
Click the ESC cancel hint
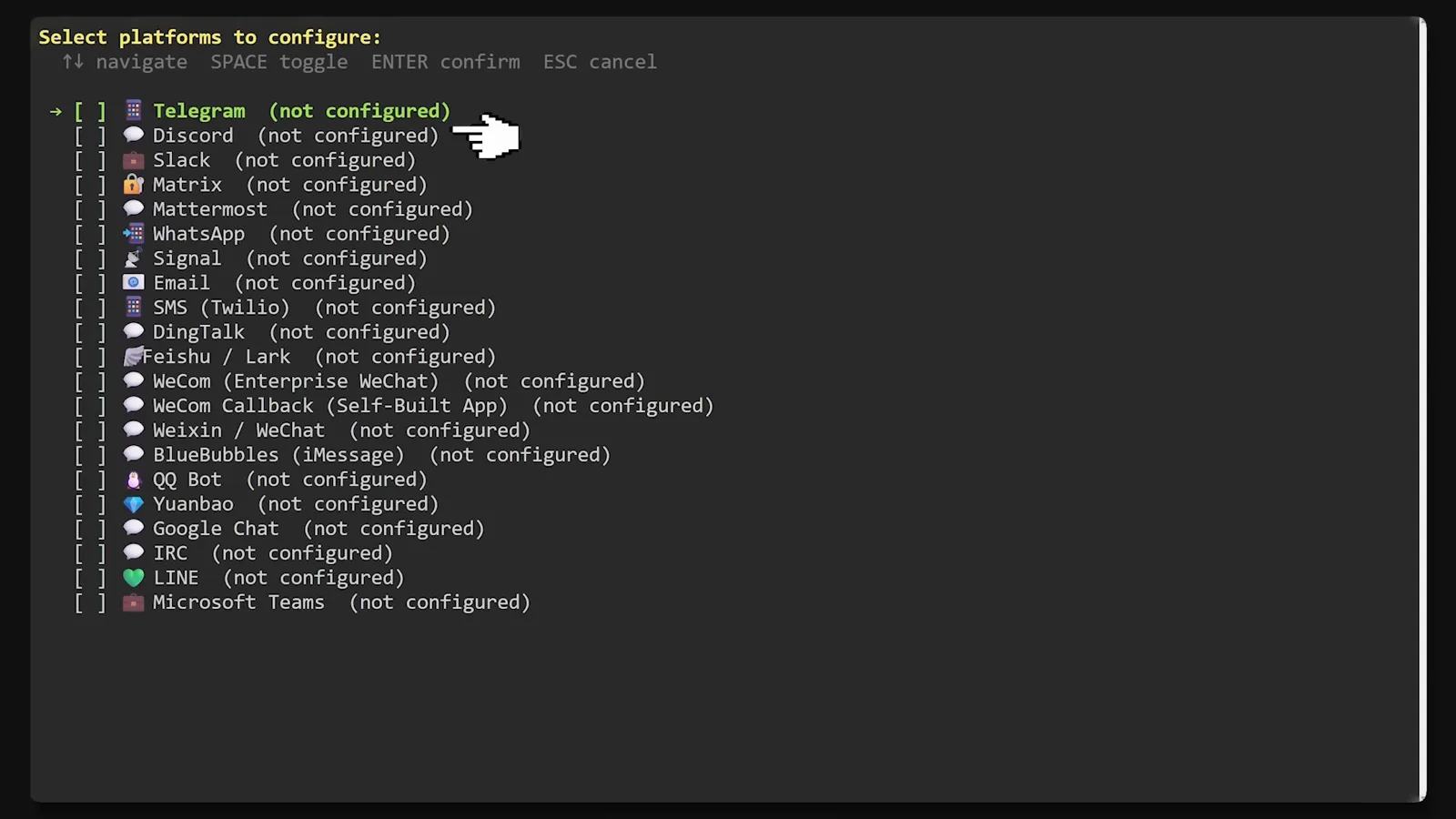click(x=600, y=62)
